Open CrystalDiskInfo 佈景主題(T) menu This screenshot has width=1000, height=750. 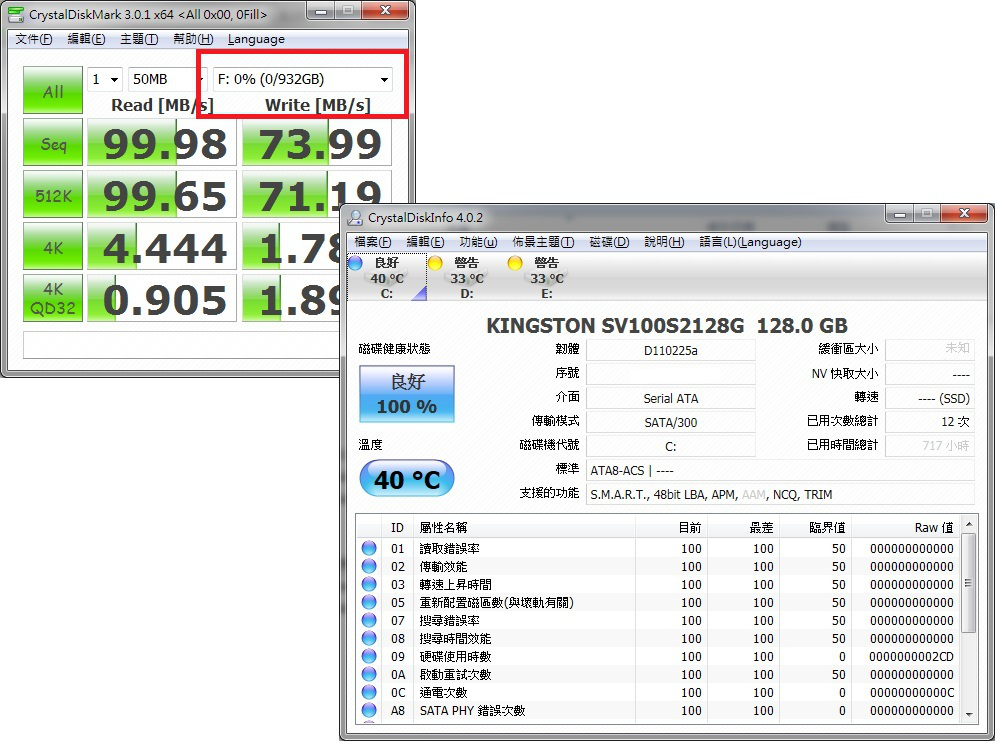coord(543,242)
